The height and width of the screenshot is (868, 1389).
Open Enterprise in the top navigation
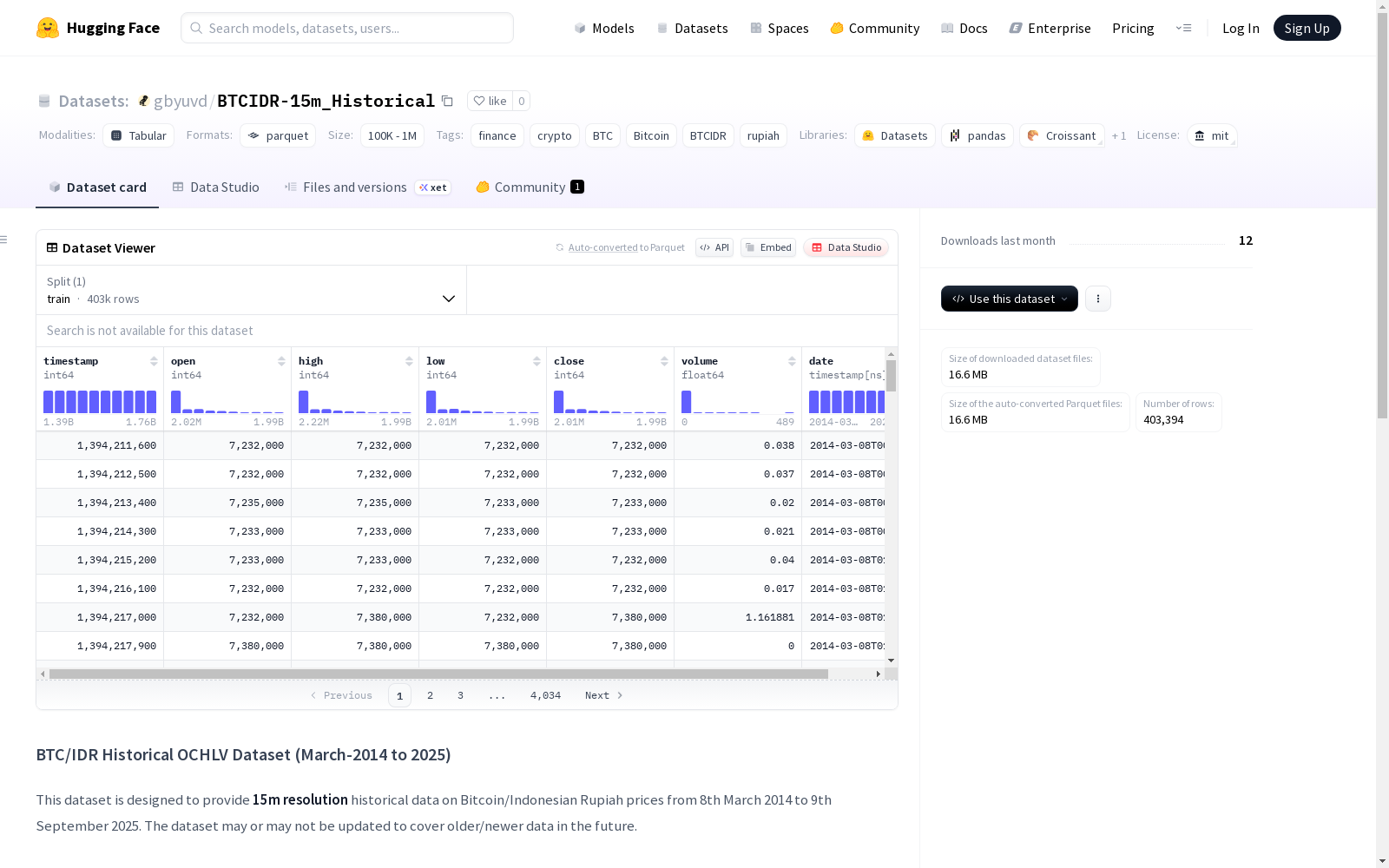1050,28
